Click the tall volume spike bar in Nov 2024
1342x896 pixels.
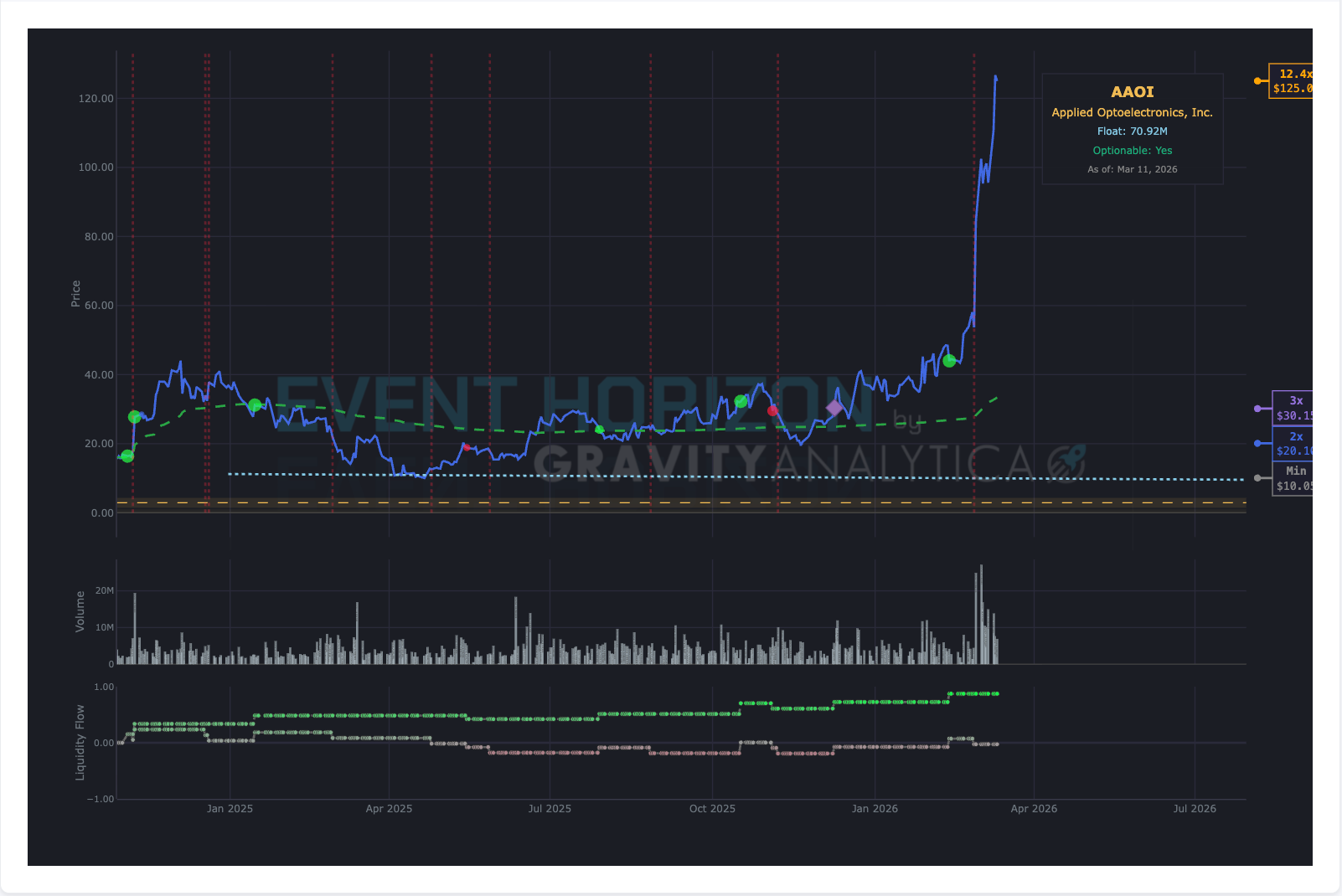(x=135, y=629)
